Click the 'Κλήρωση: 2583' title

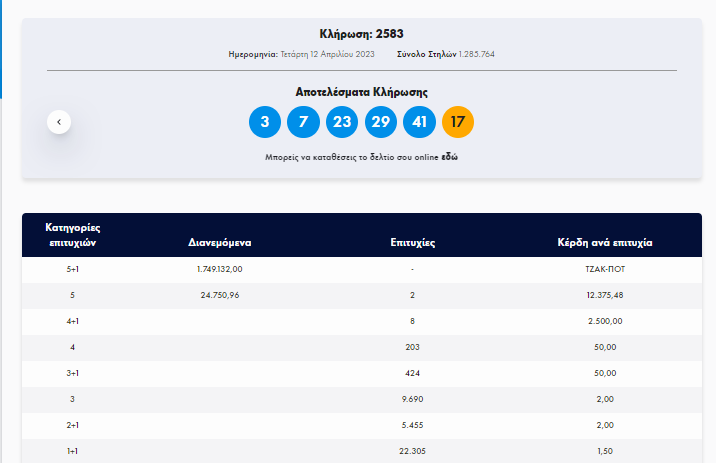point(361,34)
